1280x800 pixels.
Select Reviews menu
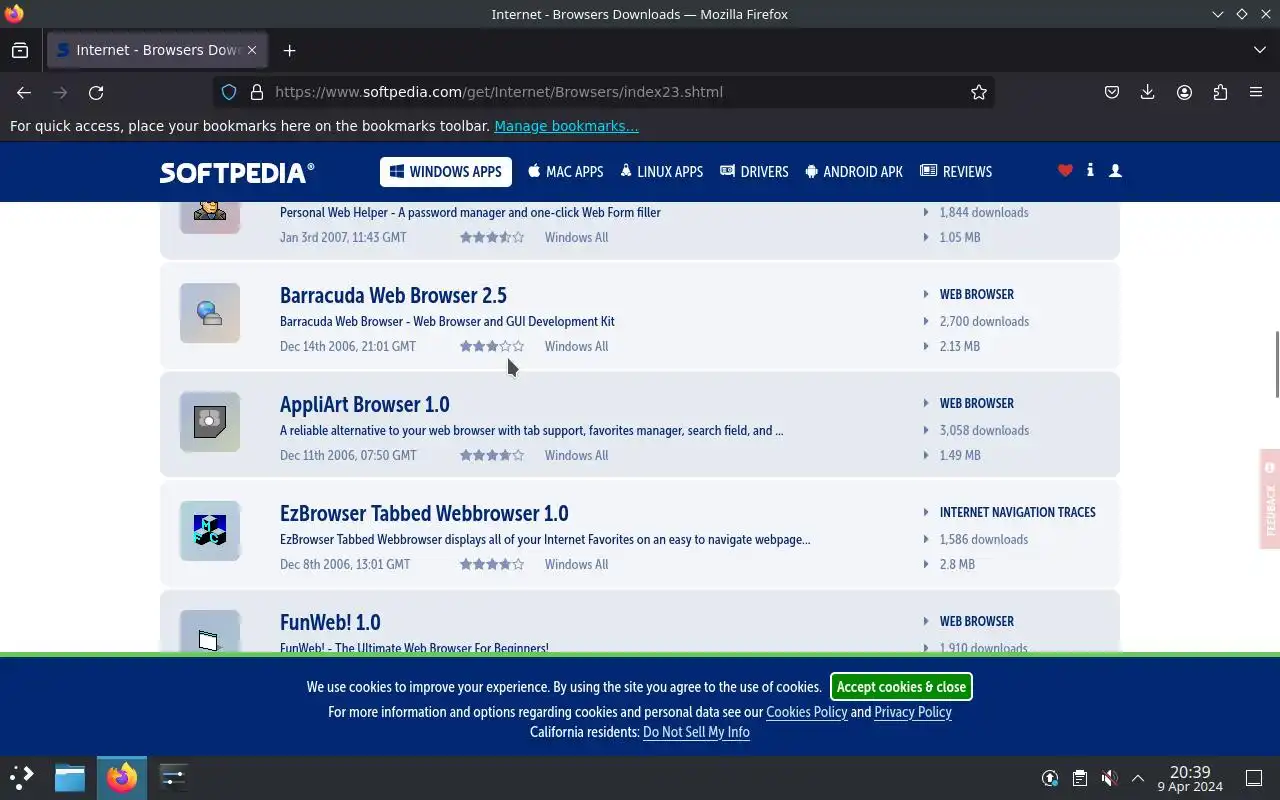(956, 172)
